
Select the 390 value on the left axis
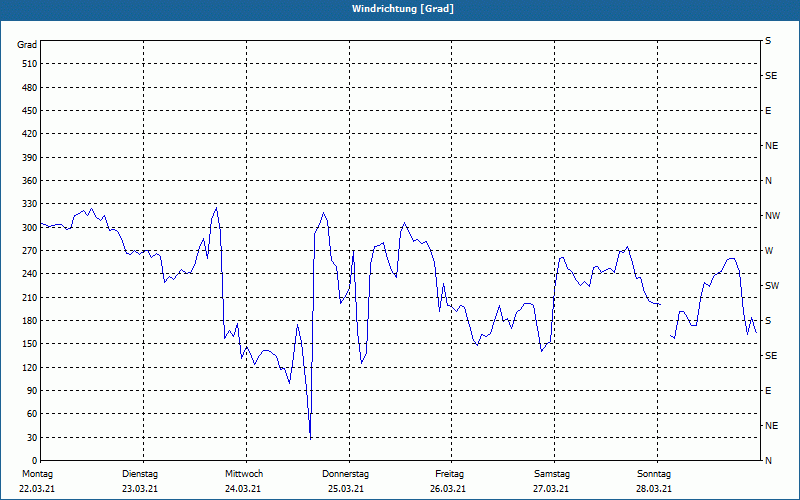click(x=30, y=158)
